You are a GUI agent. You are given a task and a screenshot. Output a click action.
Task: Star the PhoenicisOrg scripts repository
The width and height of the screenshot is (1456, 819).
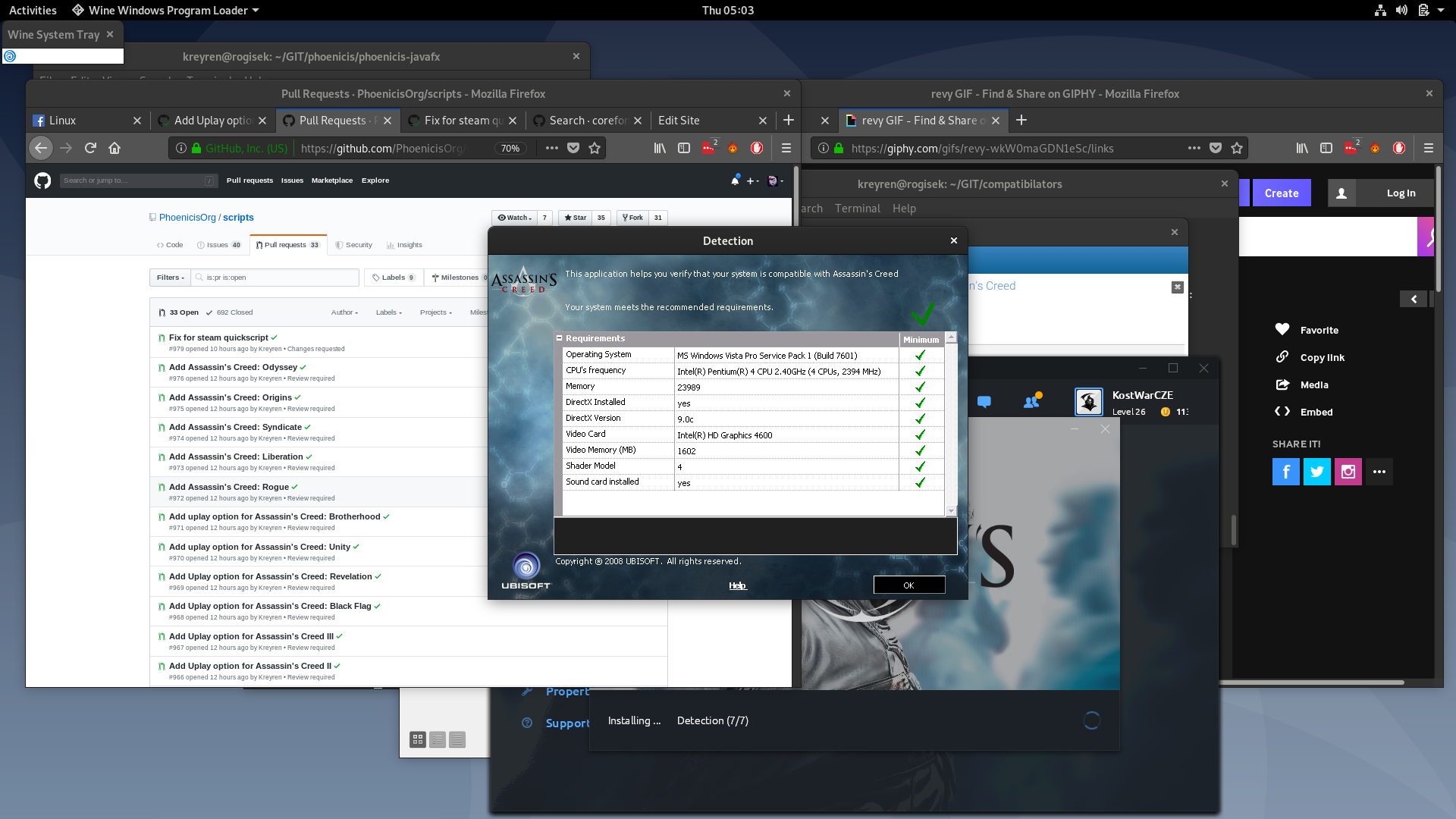pyautogui.click(x=575, y=218)
